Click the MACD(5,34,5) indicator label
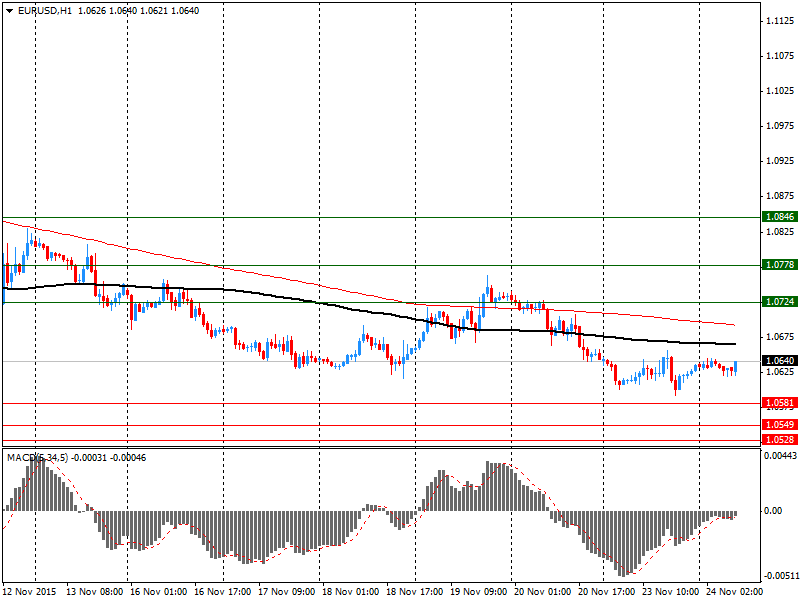The height and width of the screenshot is (600, 800). [x=37, y=458]
